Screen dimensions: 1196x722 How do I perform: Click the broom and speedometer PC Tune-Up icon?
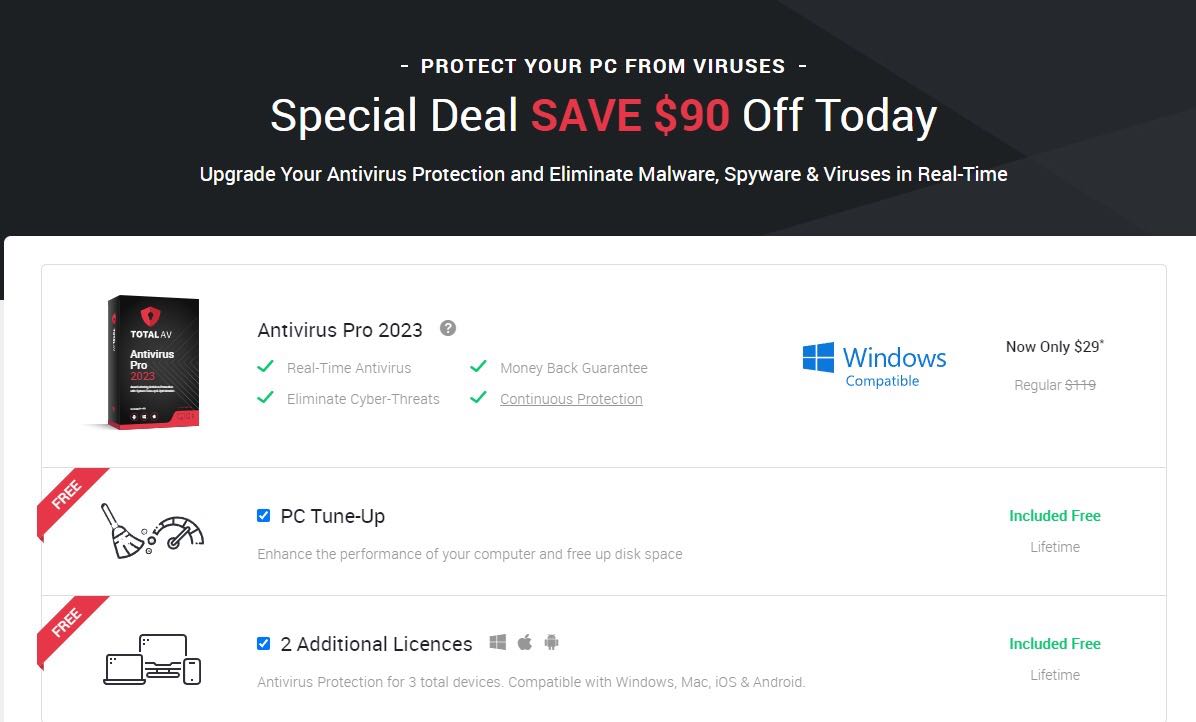[x=153, y=531]
